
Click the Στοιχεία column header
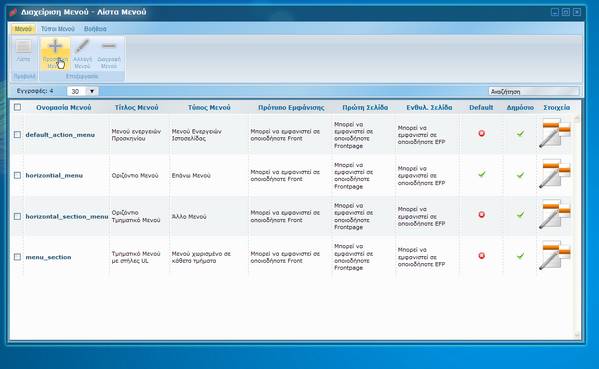(x=556, y=107)
